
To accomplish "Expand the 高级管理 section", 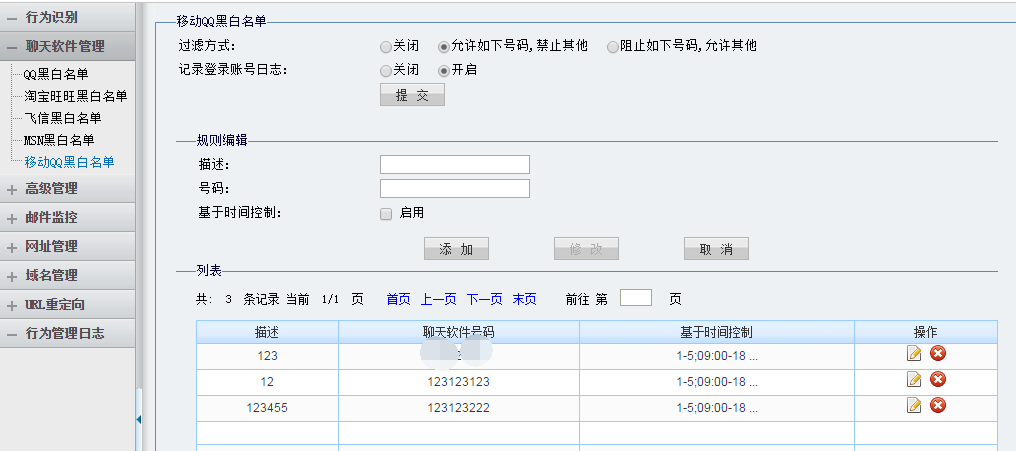I will 67,189.
